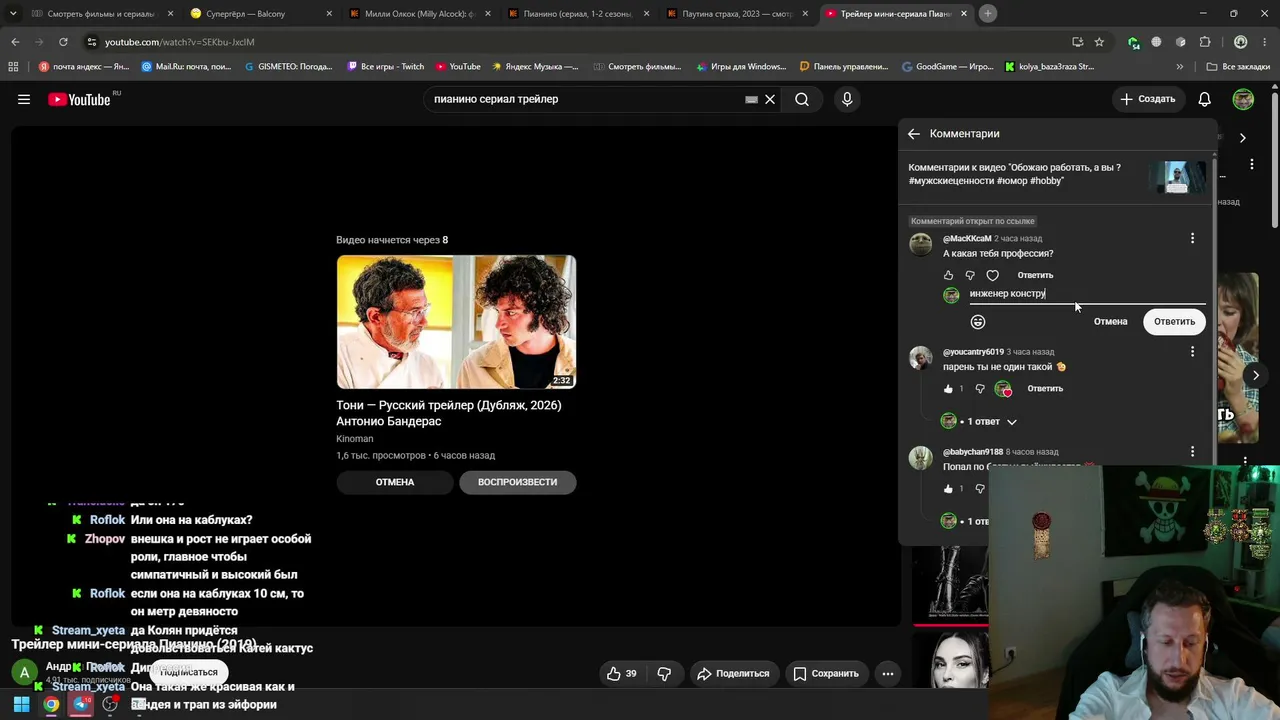Viewport: 1280px width, 720px height.
Task: Open the Windows Start menu
Action: [x=21, y=704]
